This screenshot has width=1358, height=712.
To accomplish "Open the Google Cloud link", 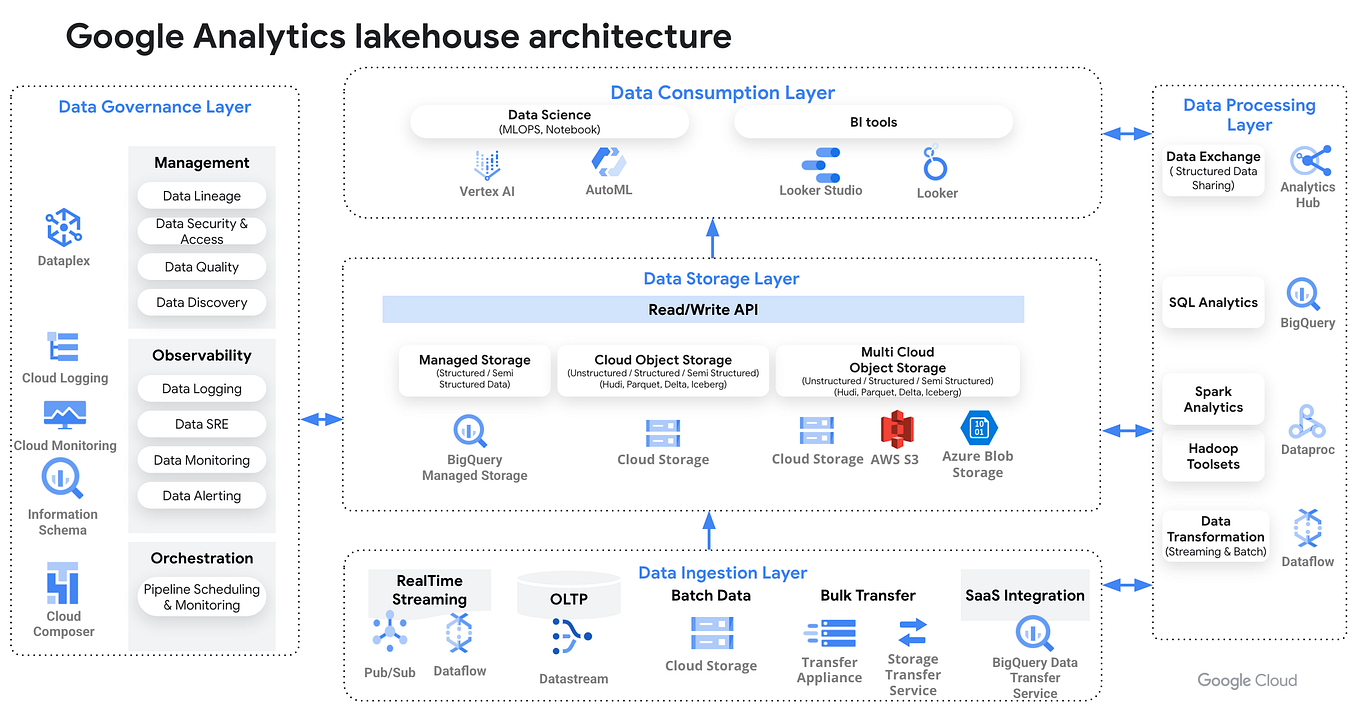I will [x=1246, y=680].
